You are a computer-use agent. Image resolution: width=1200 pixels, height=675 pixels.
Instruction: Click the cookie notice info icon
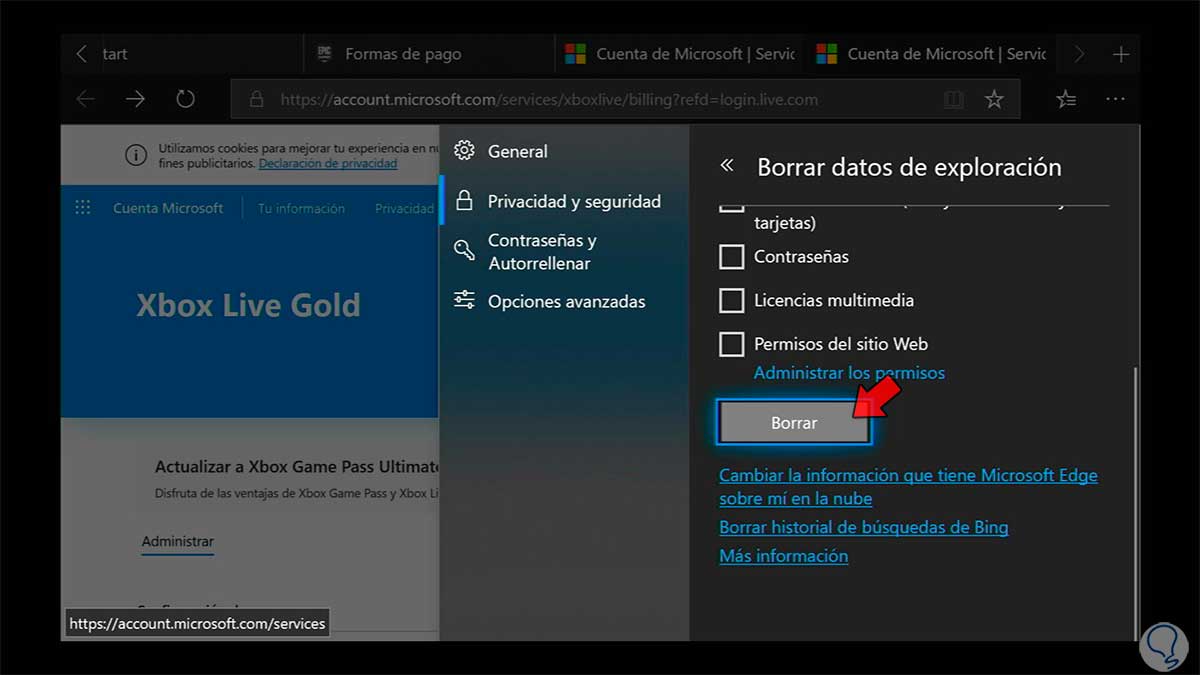coord(136,155)
